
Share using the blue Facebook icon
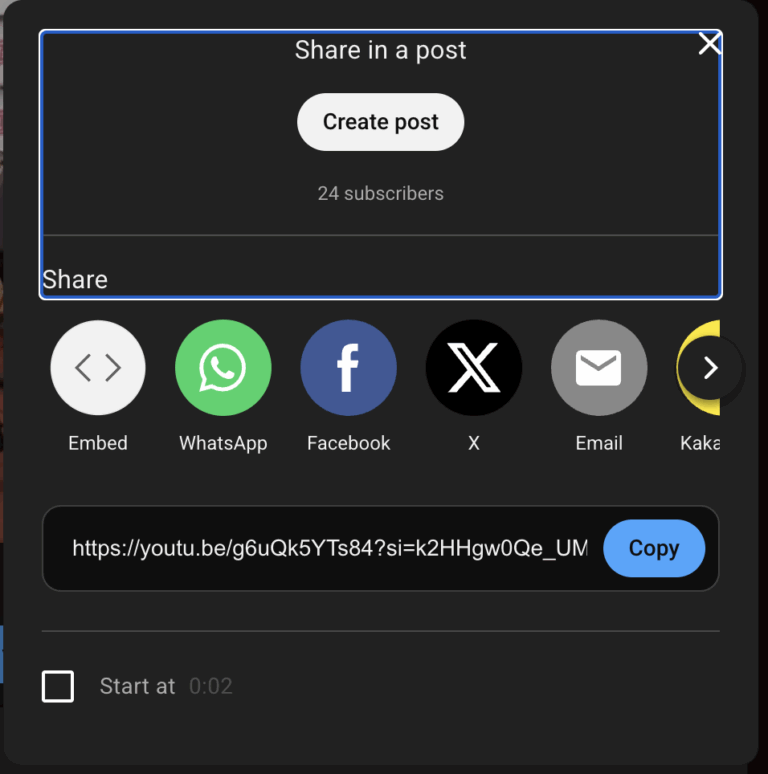[x=348, y=368]
